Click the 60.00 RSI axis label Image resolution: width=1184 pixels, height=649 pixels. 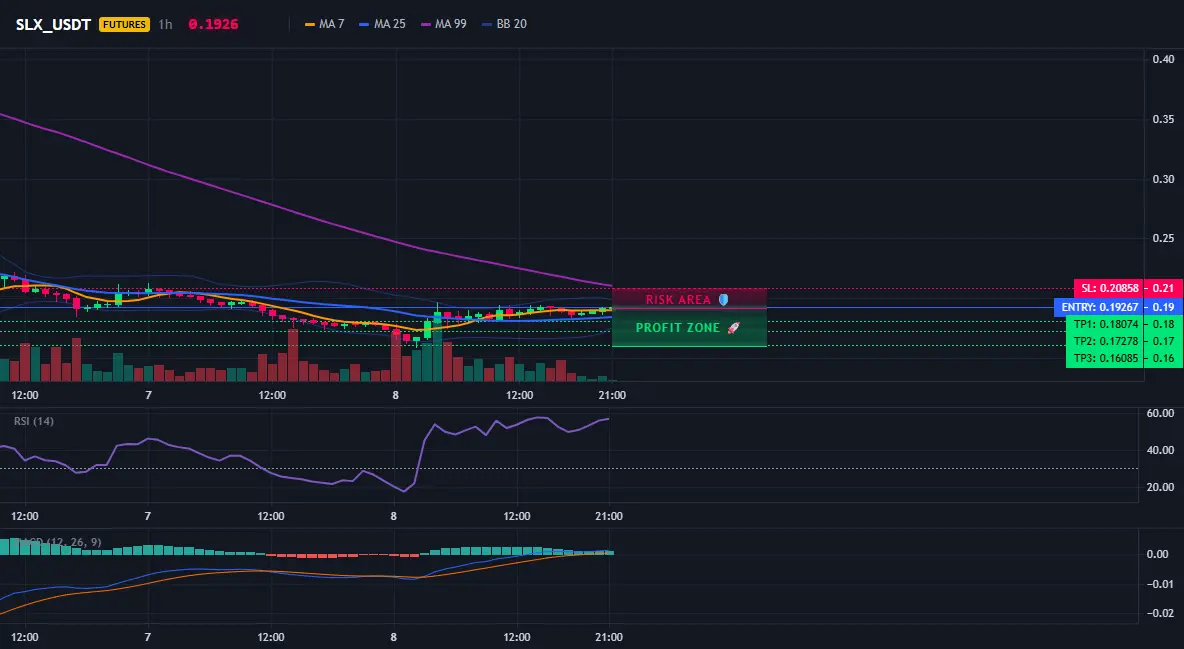click(1160, 413)
